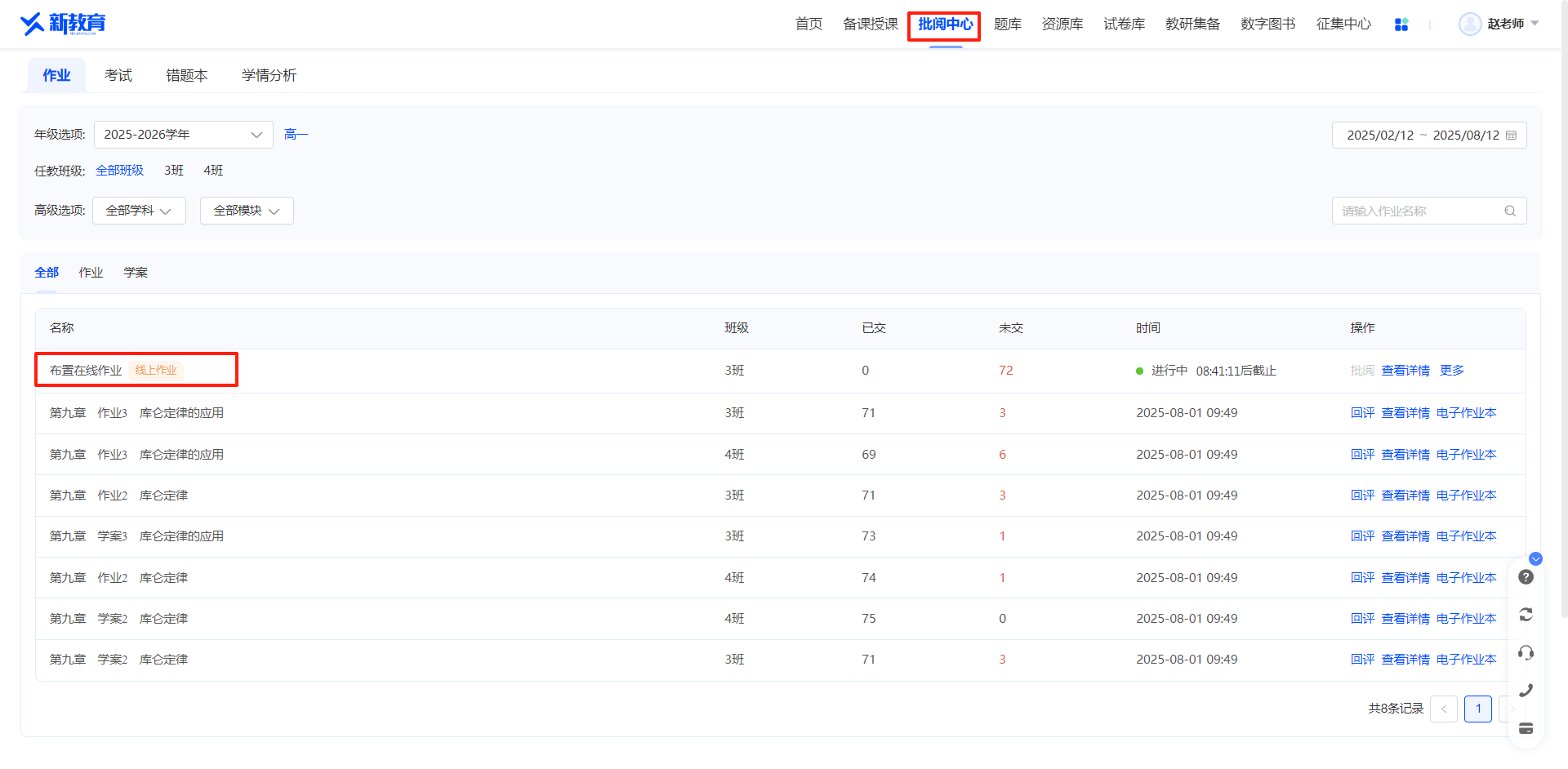The image size is (1568, 769).
Task: Click 批阅 for 布置在线作业
Action: click(x=1362, y=371)
